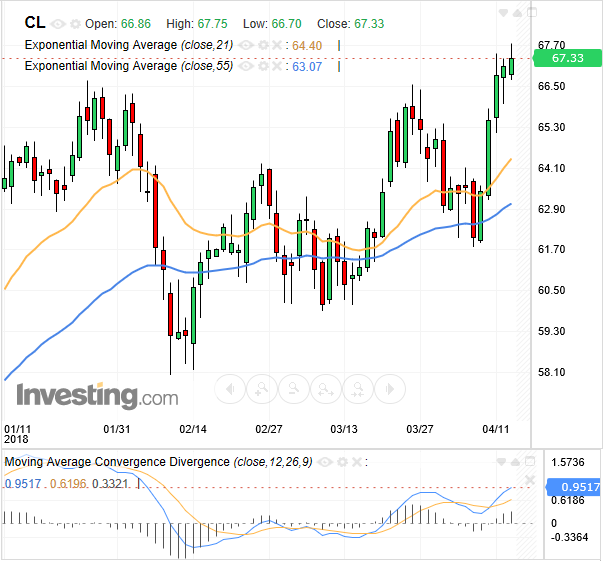This screenshot has height=561, width=605.
Task: Click the blue 0.9517 MACD value tag
Action: [x=574, y=488]
